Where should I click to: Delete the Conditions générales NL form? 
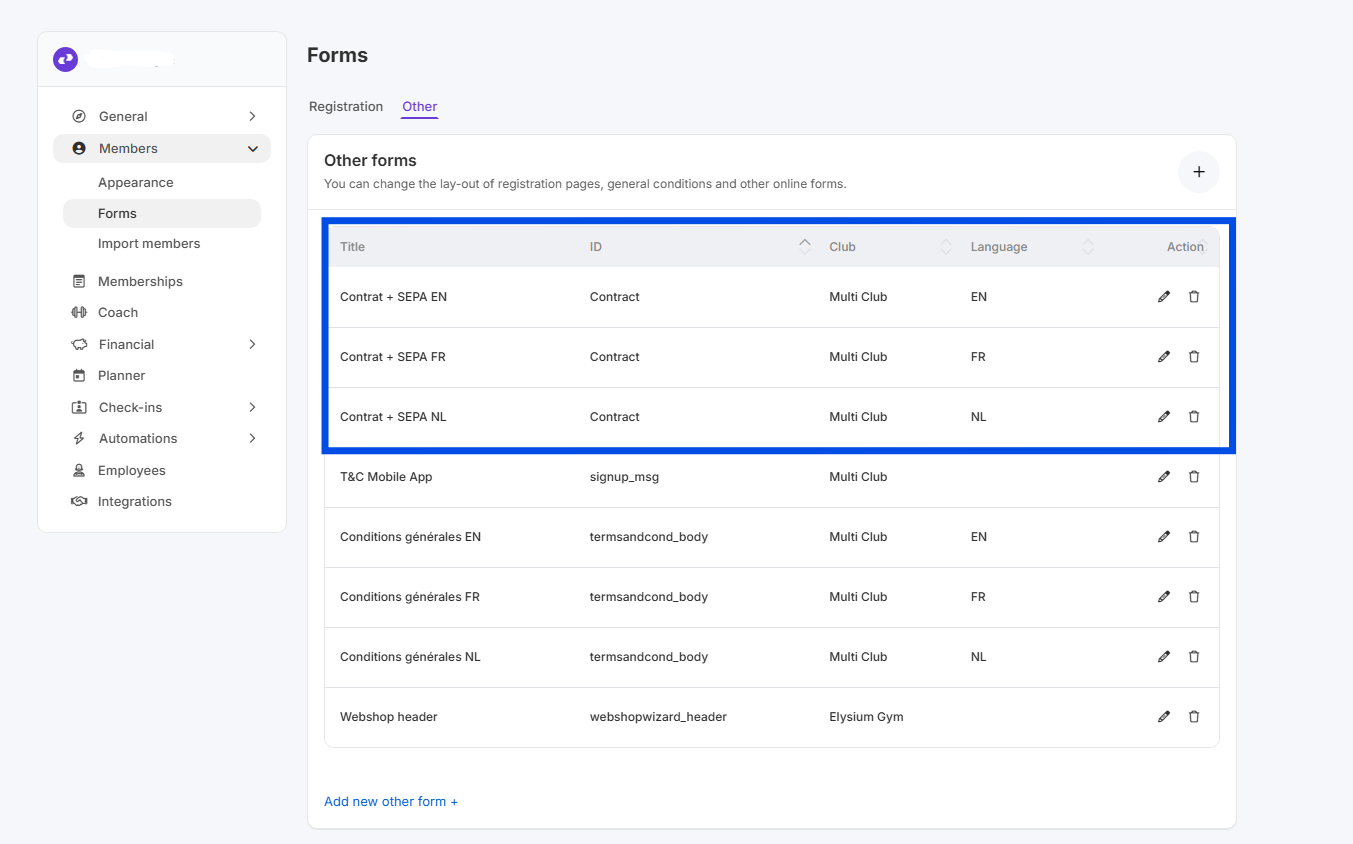point(1194,657)
